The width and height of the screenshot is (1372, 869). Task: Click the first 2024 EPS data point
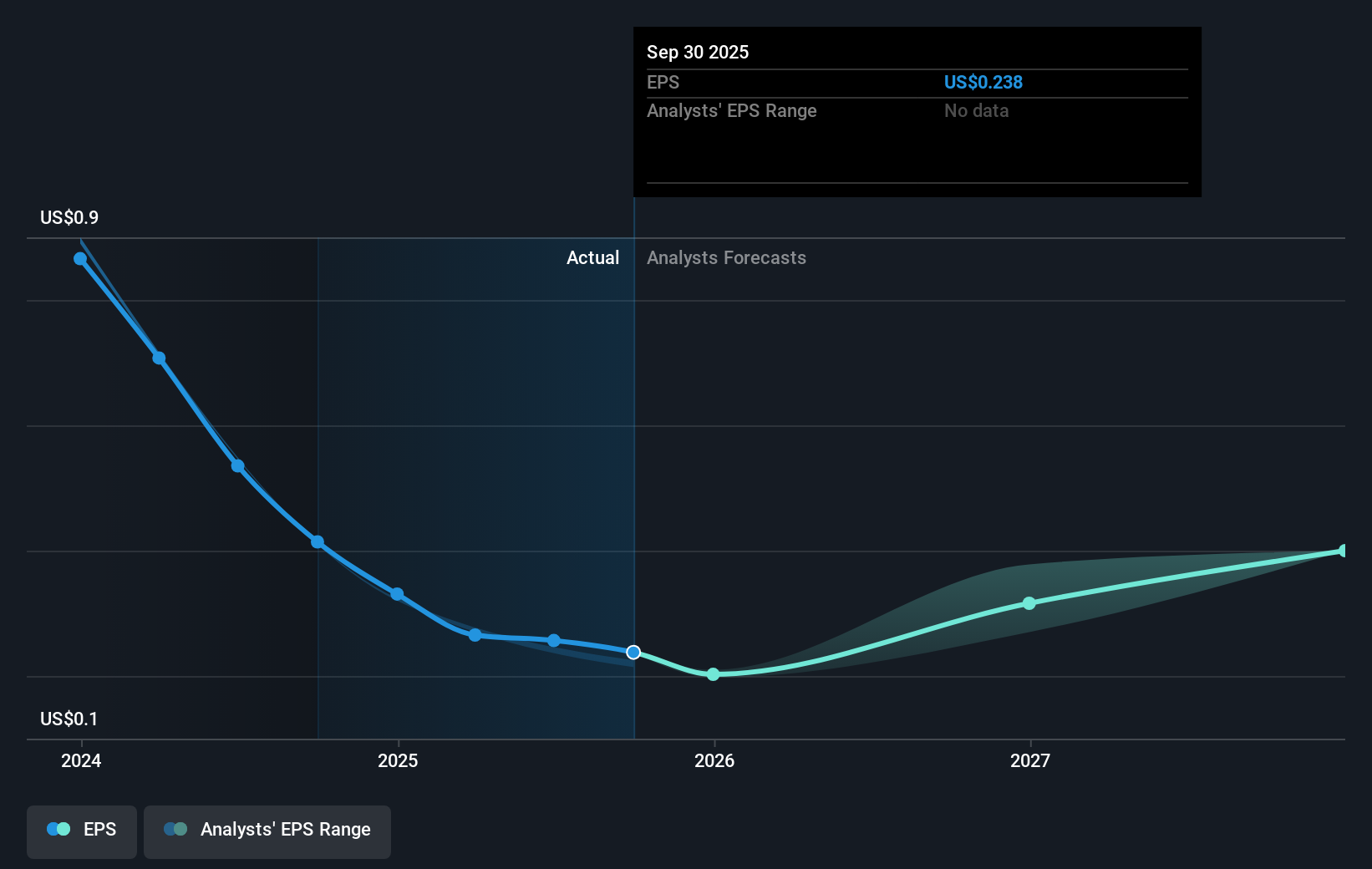click(x=79, y=259)
